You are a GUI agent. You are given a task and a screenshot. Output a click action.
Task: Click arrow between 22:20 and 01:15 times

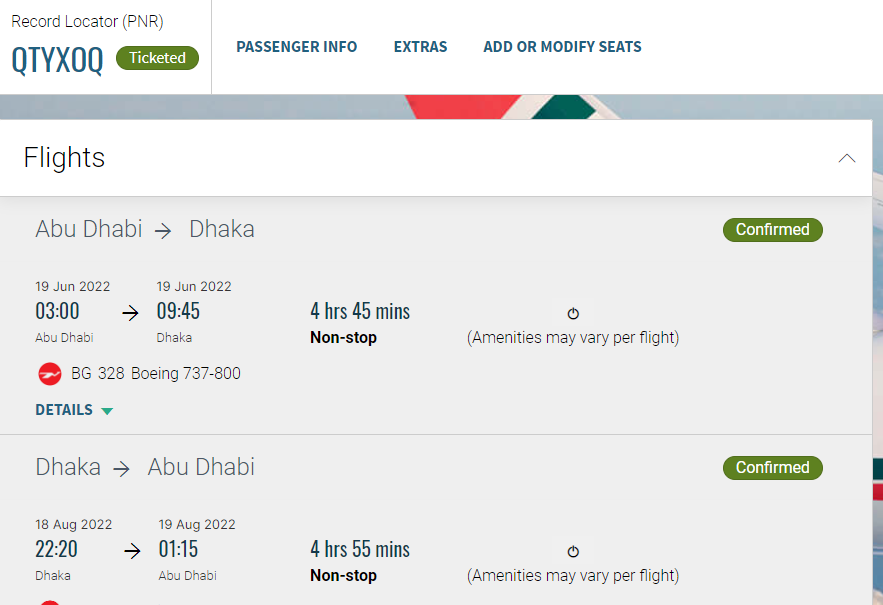(132, 550)
